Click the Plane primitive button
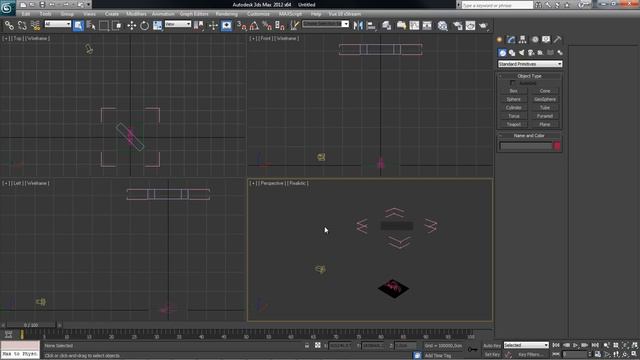 tap(545, 124)
